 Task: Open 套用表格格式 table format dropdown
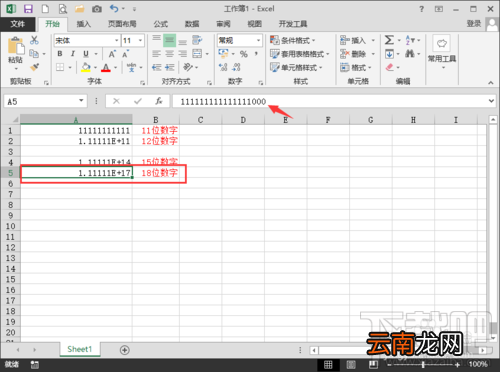tap(300, 54)
